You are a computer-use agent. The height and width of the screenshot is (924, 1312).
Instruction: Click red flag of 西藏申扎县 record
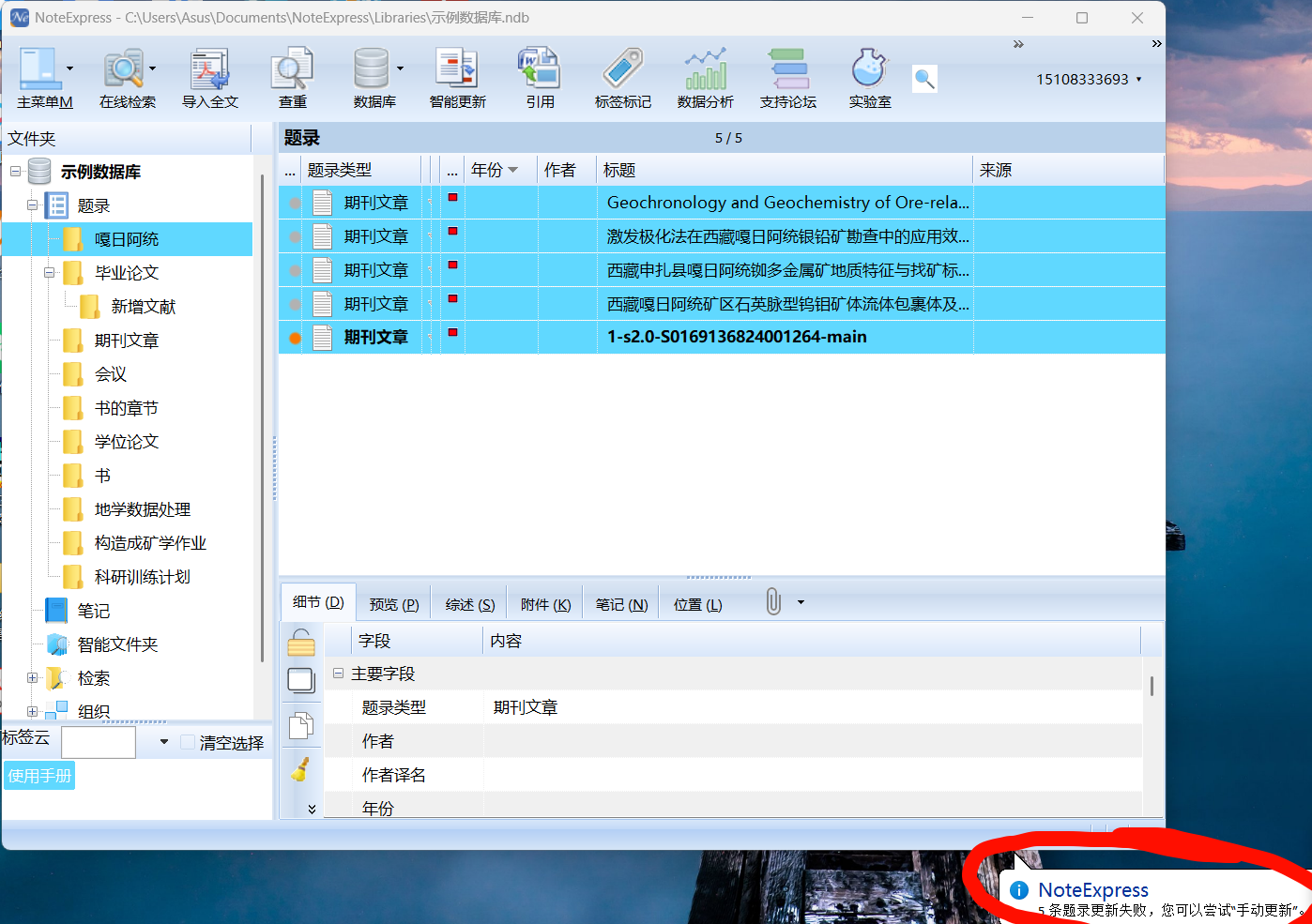coord(452,265)
